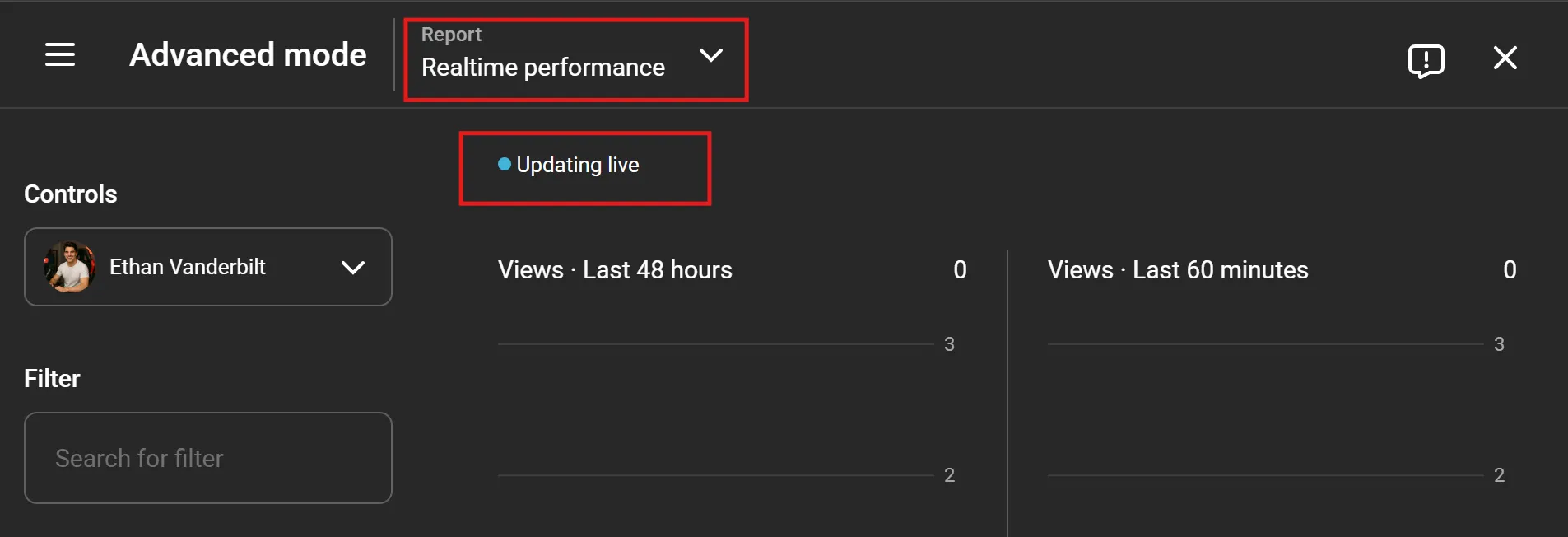Viewport: 1568px width, 537px height.
Task: Click the send feedback icon
Action: click(1426, 59)
